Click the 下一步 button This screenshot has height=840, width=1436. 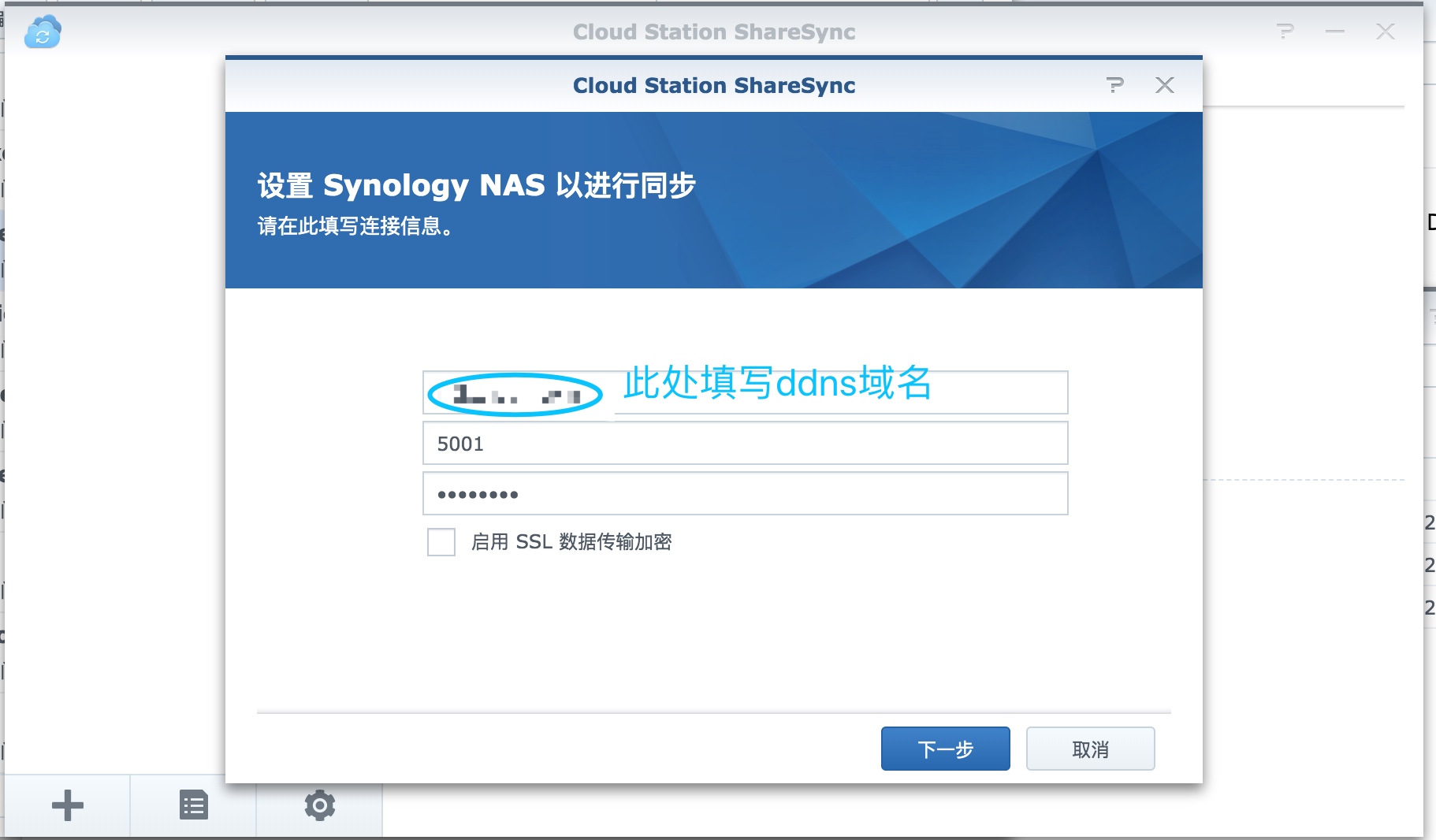946,749
